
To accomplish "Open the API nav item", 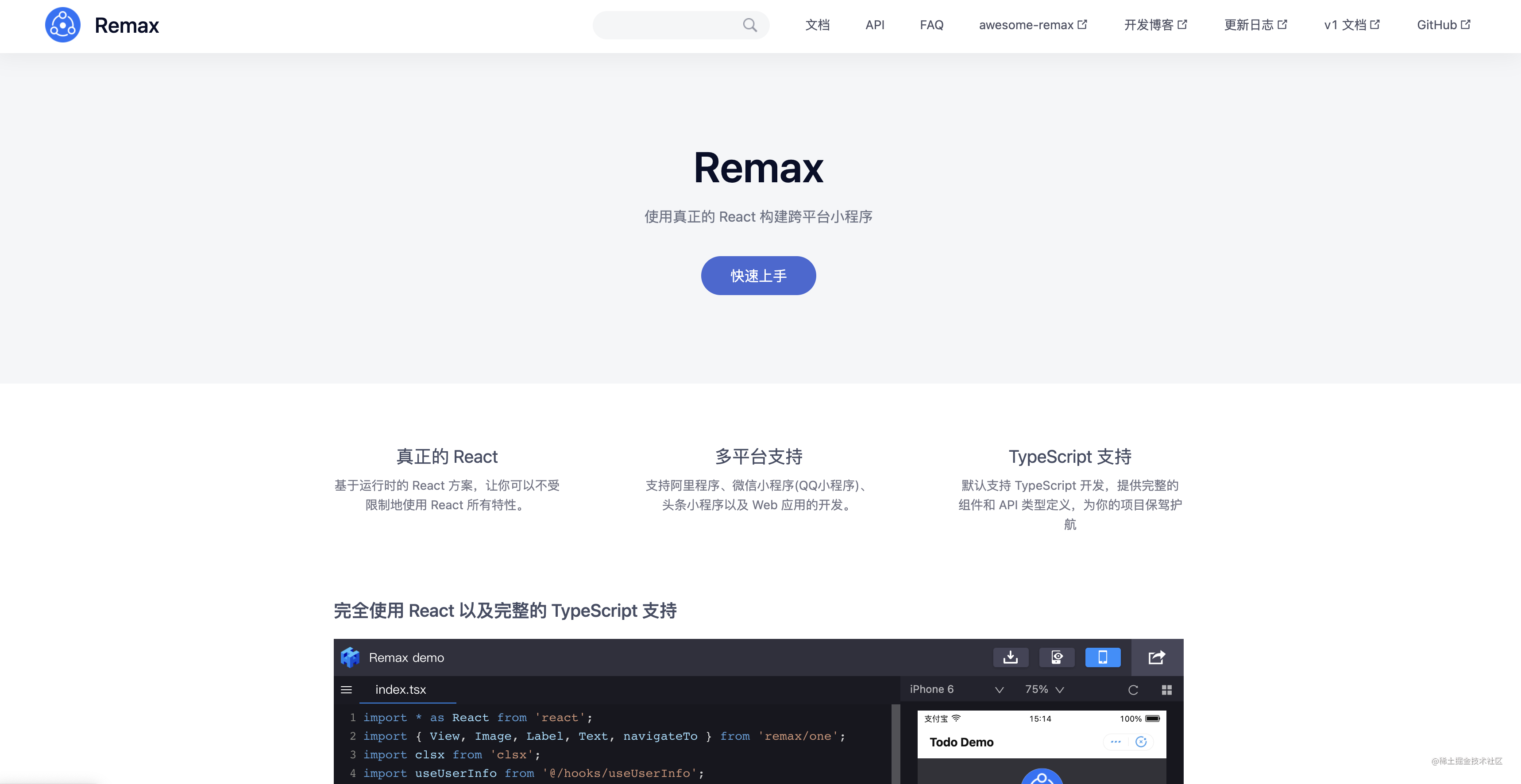I will (874, 25).
